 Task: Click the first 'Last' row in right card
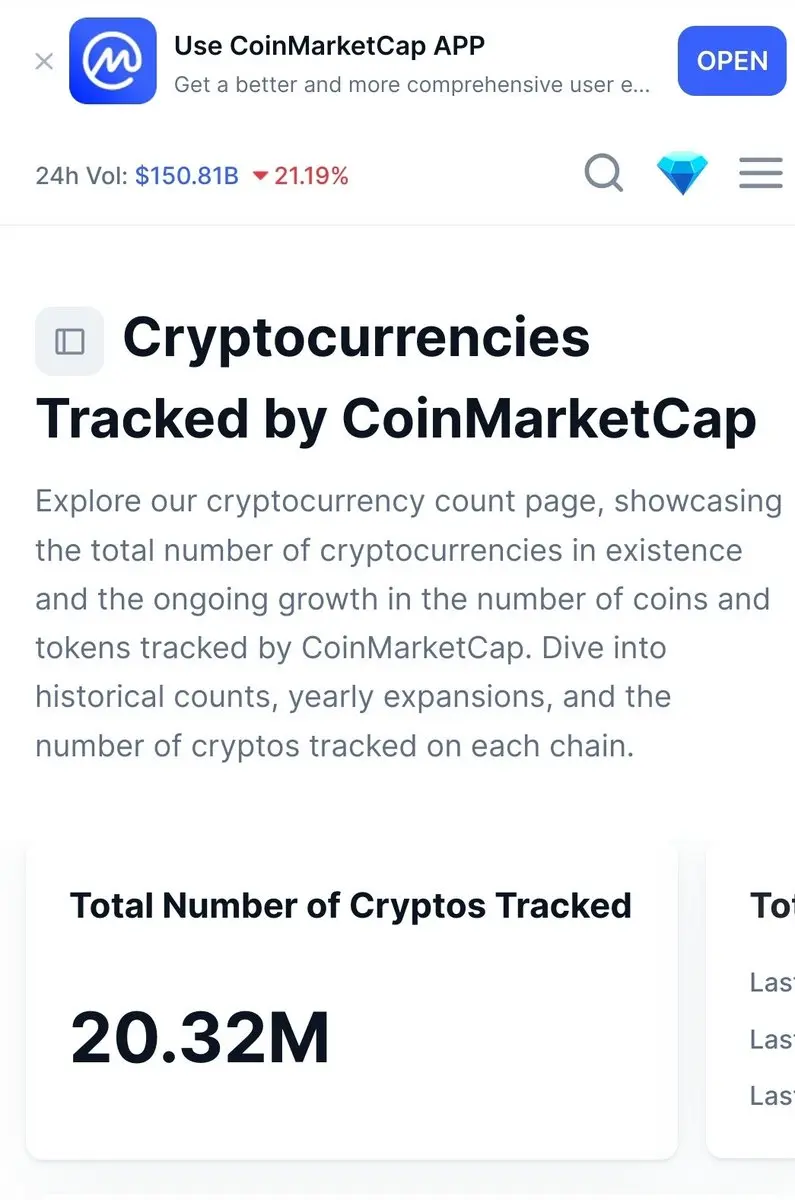click(x=772, y=981)
